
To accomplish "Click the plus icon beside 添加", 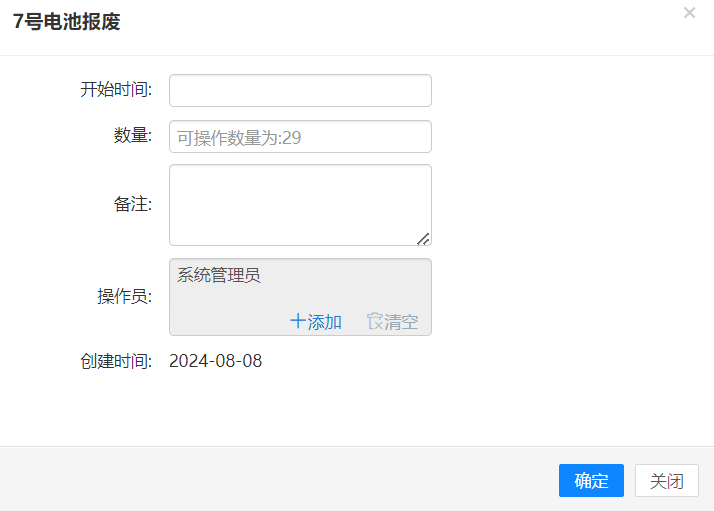I will [297, 322].
